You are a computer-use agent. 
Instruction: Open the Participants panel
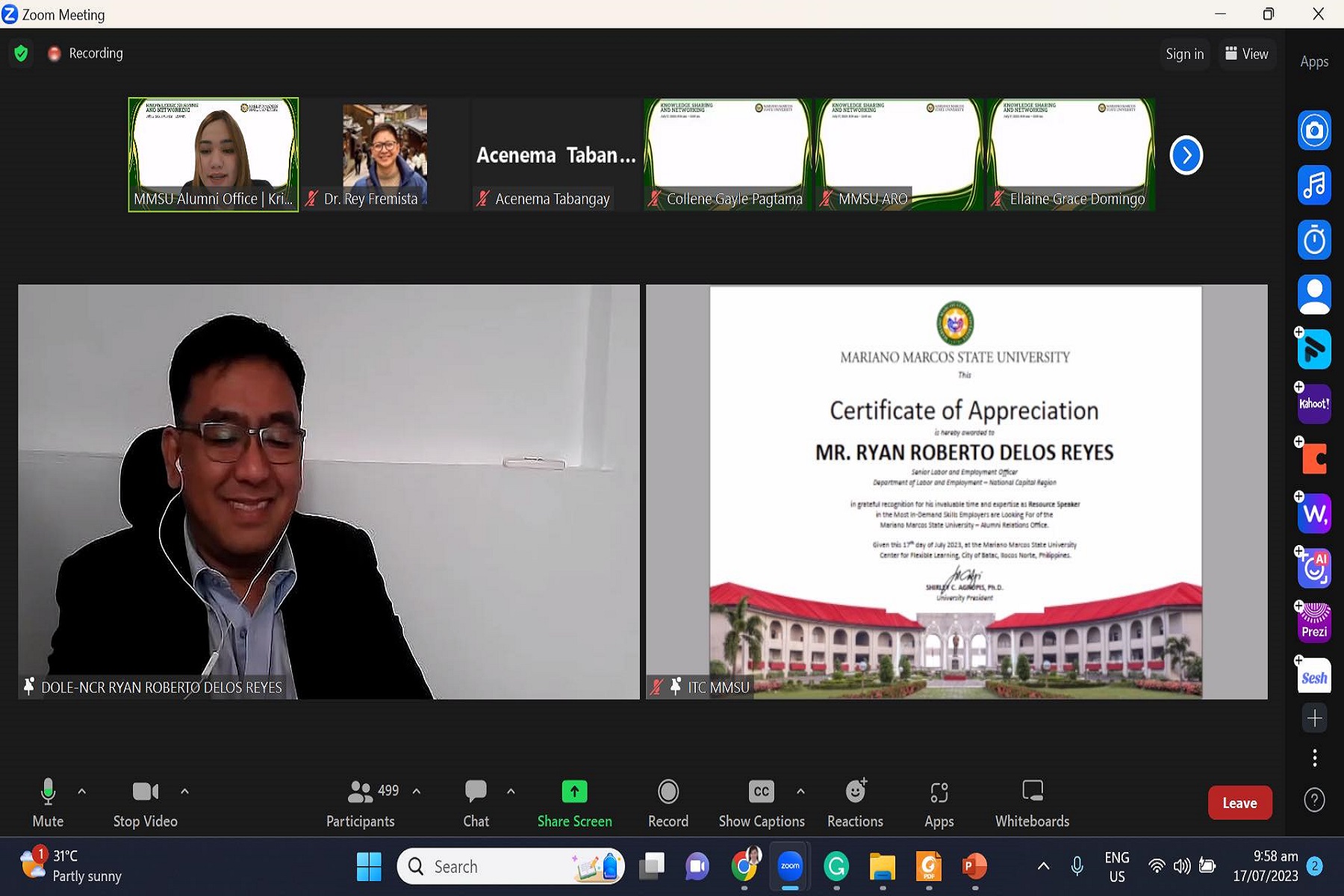(x=361, y=803)
